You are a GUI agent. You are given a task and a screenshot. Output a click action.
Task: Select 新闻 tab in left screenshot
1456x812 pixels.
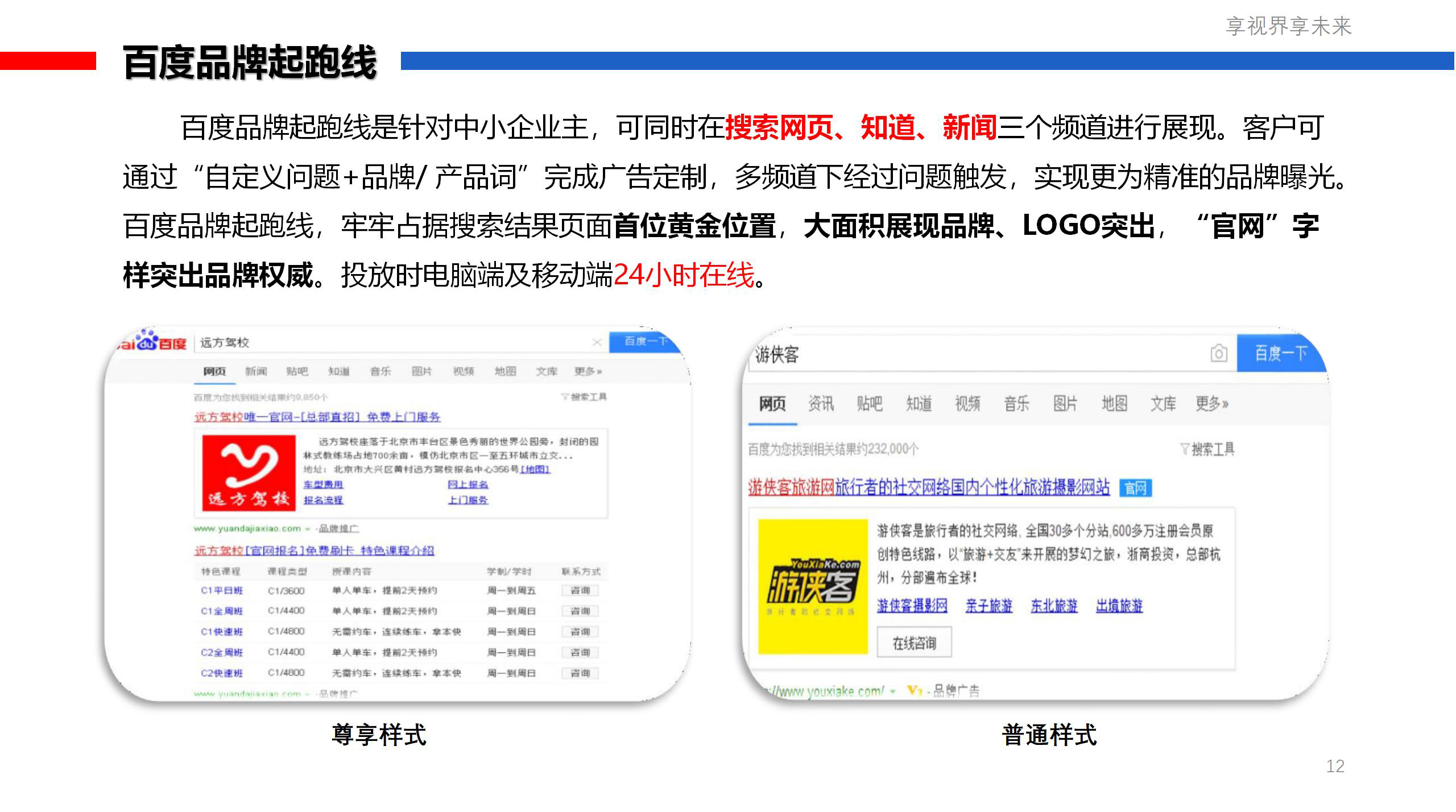point(256,371)
